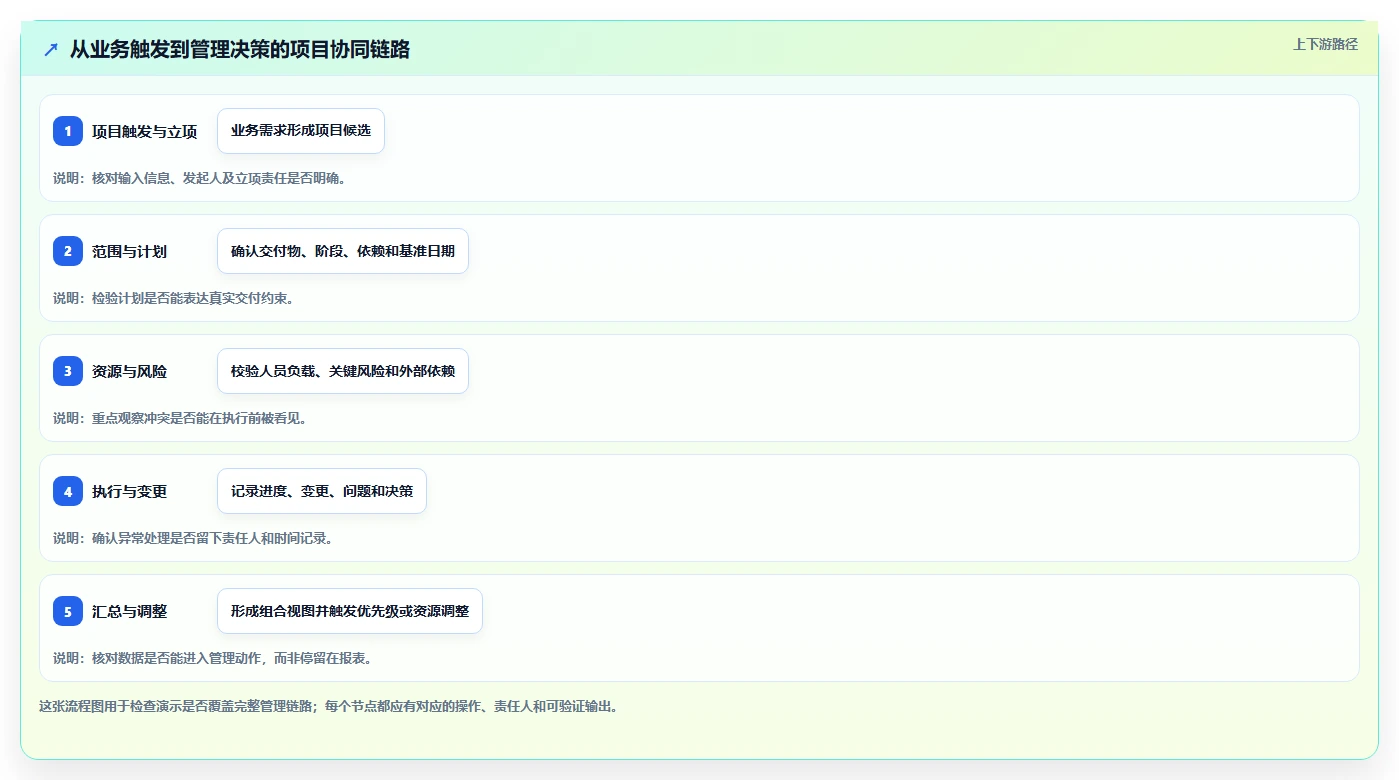
Task: Click the step heading 汇总与调整
Action: point(129,611)
